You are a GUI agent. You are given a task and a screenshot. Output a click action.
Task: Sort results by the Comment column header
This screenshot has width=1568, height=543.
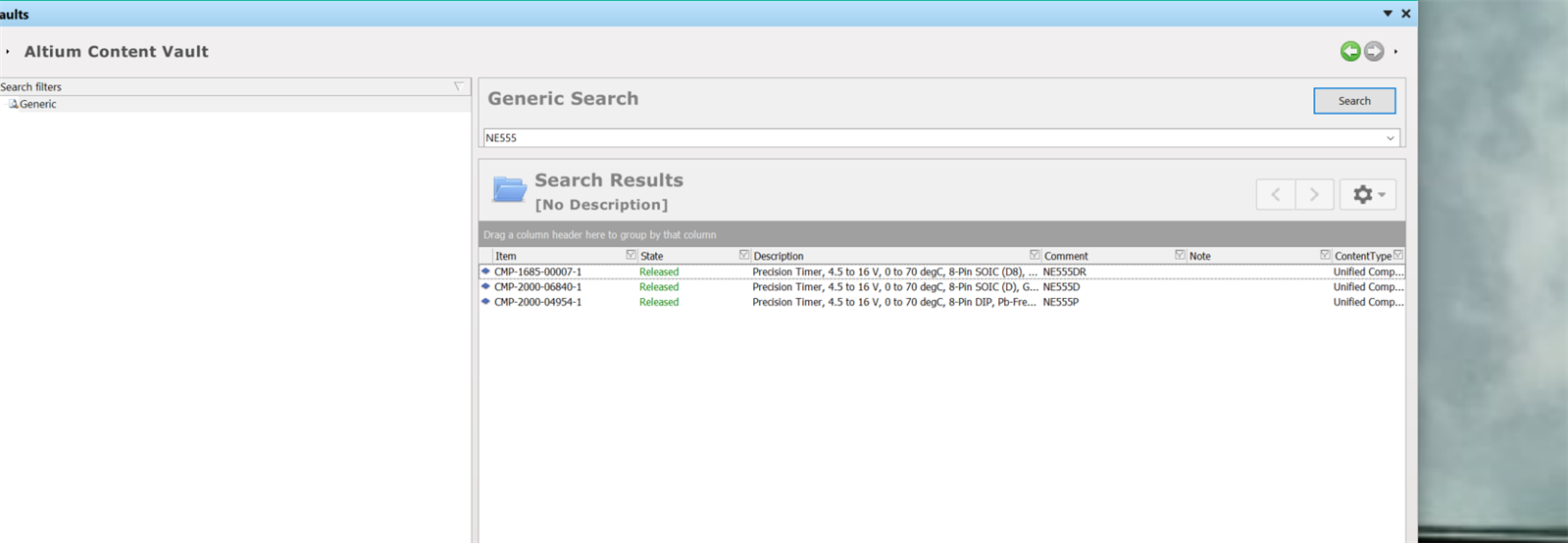1066,256
